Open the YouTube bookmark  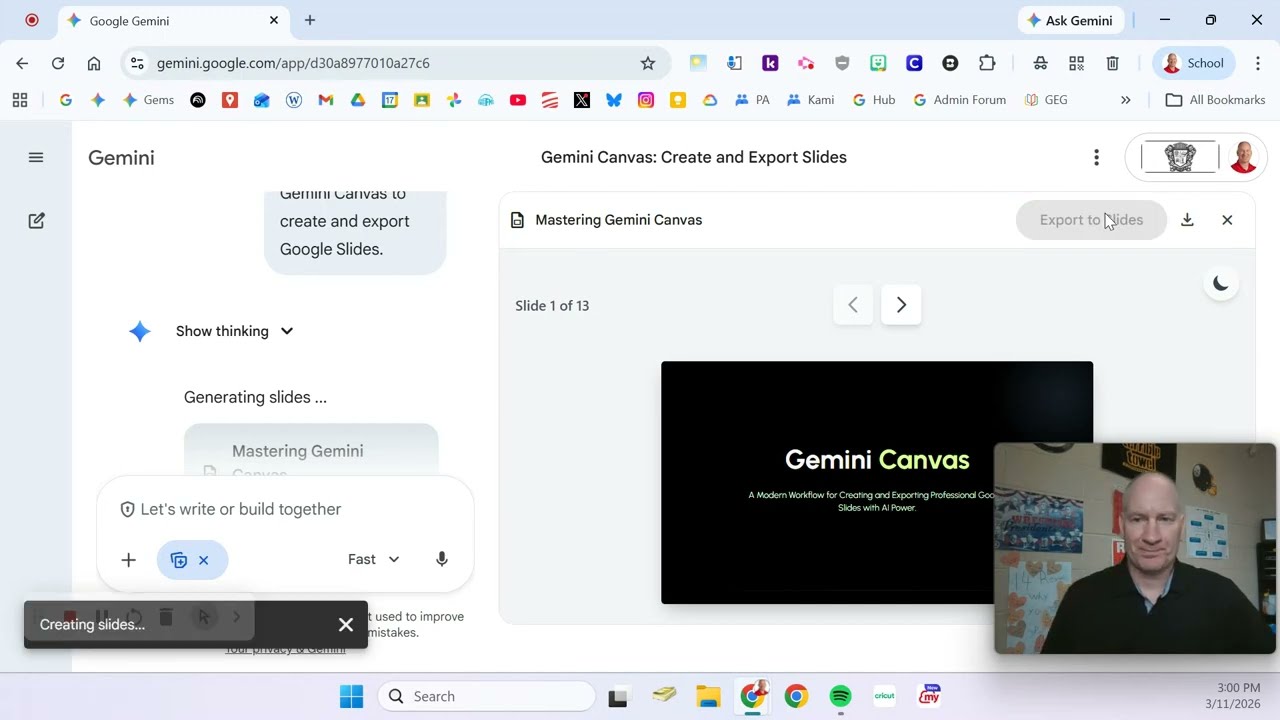pos(518,100)
